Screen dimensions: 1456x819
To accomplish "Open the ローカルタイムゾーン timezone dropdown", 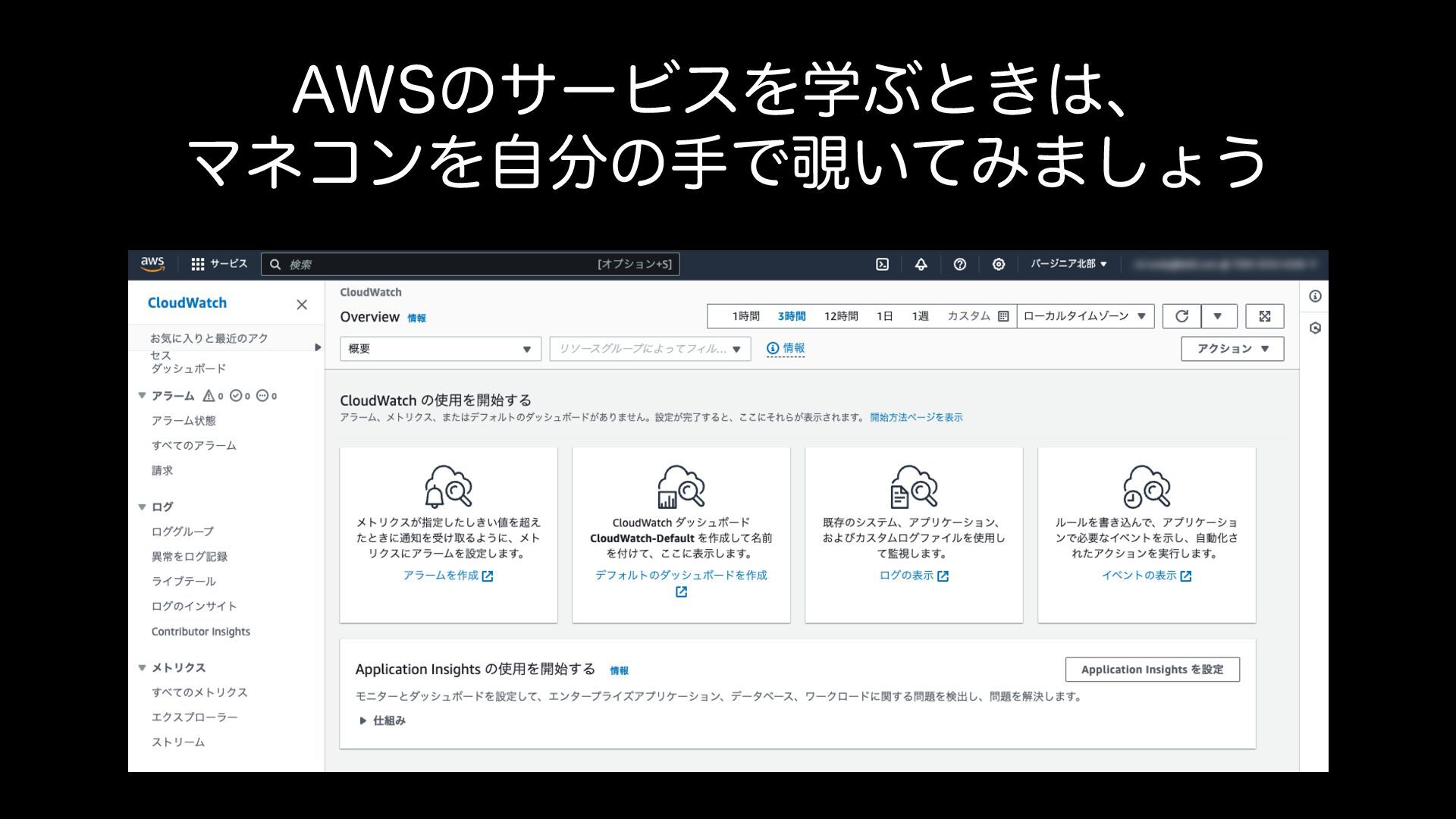I will tap(1084, 316).
